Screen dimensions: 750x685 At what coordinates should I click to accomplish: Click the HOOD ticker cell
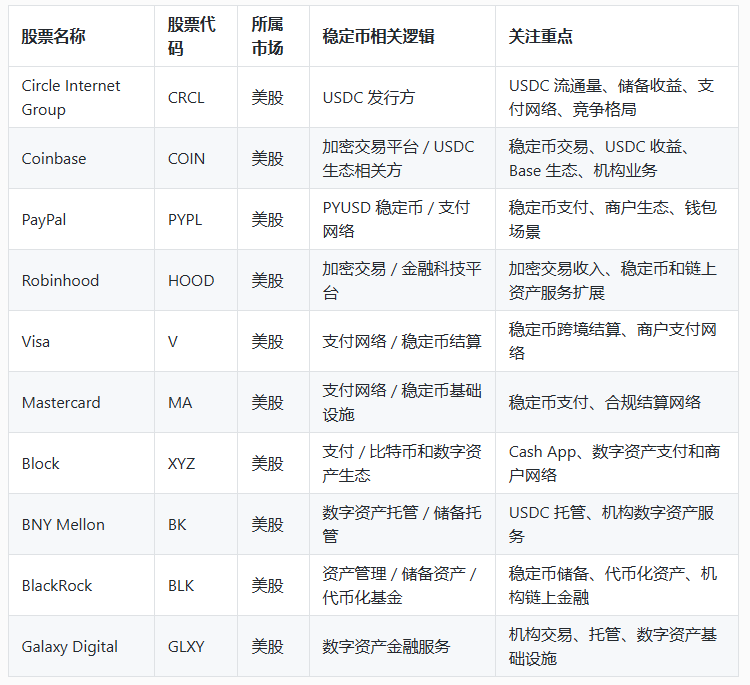[x=196, y=280]
